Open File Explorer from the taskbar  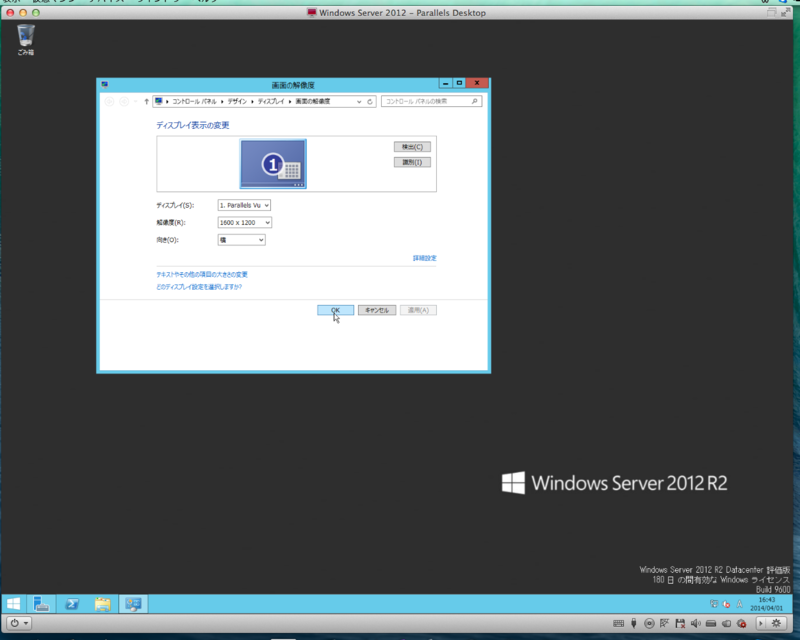[103, 604]
